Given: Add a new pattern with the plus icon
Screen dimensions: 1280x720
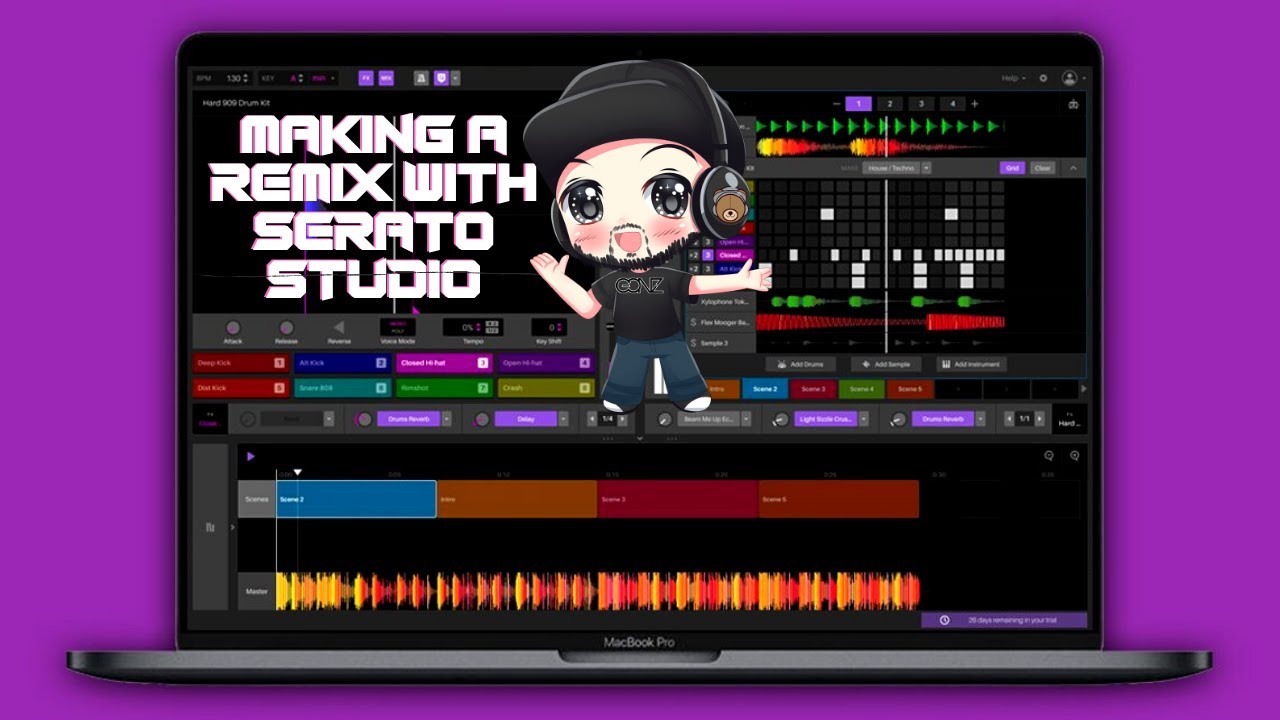Looking at the screenshot, I should click(x=975, y=103).
